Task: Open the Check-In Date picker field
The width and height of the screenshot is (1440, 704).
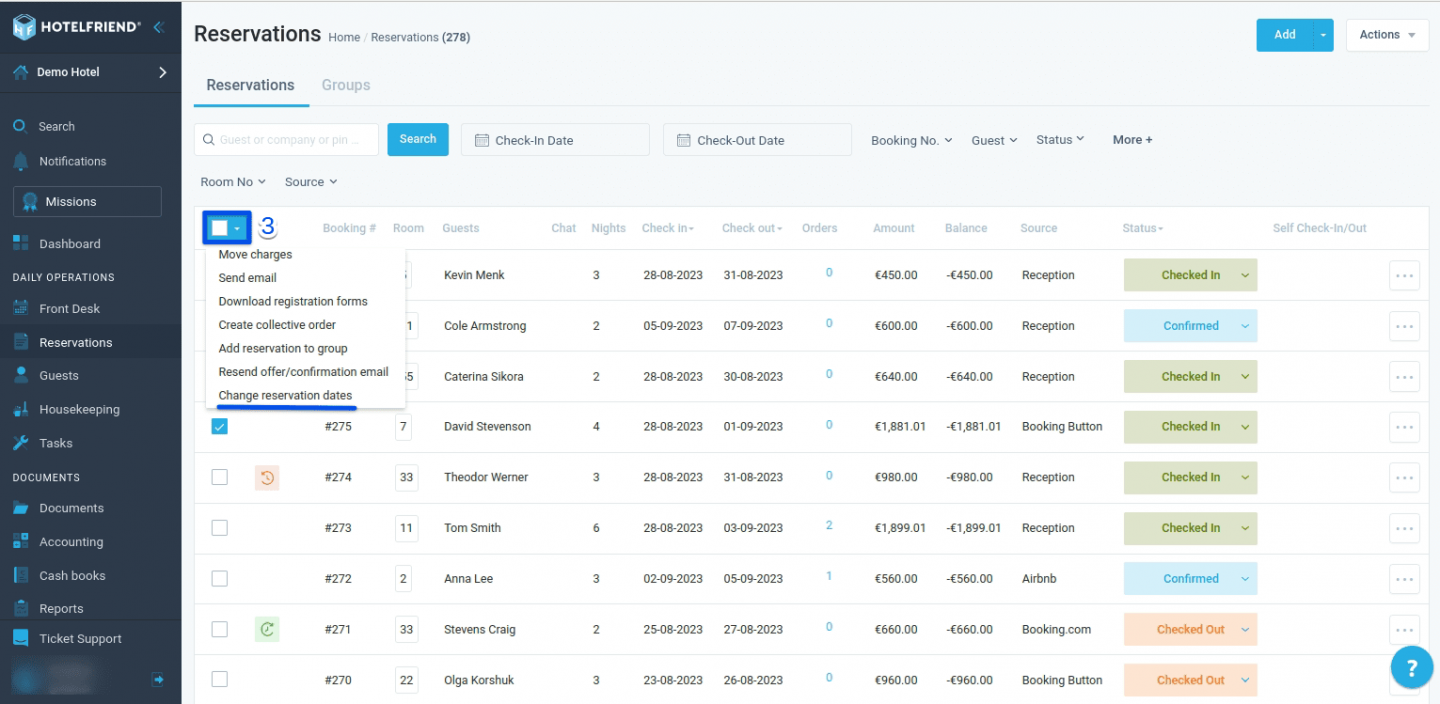Action: coord(555,140)
